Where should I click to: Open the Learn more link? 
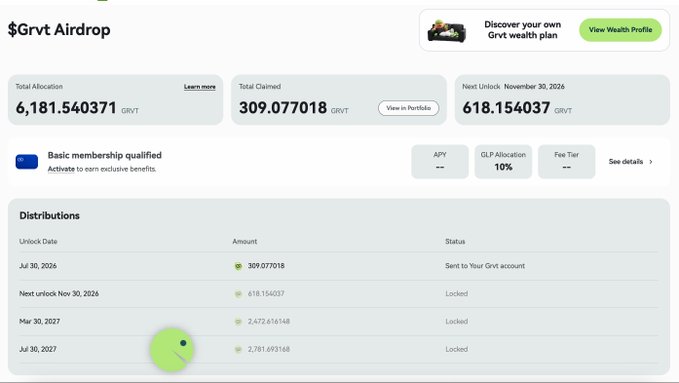click(x=200, y=87)
